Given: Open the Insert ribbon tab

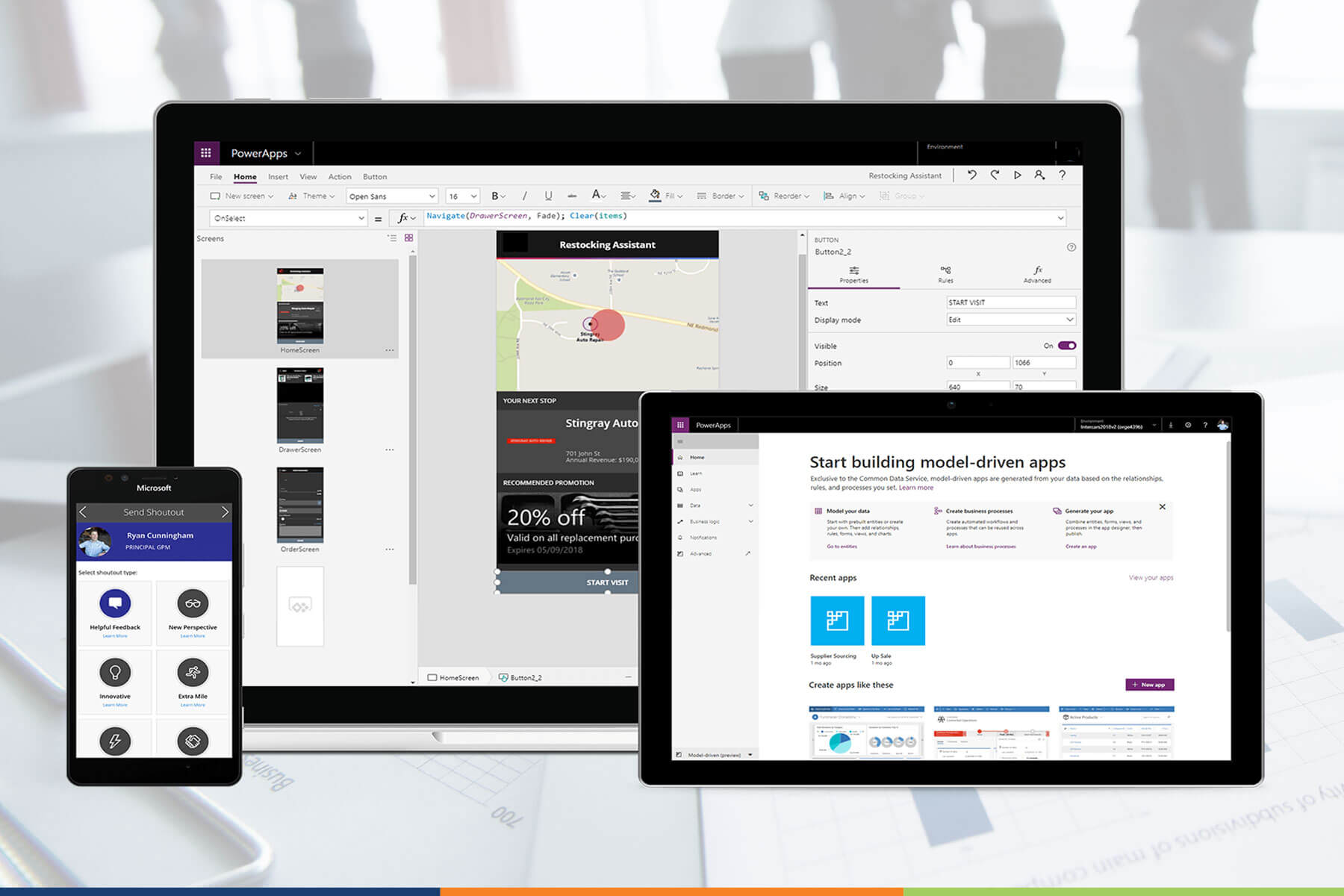Looking at the screenshot, I should click(278, 177).
